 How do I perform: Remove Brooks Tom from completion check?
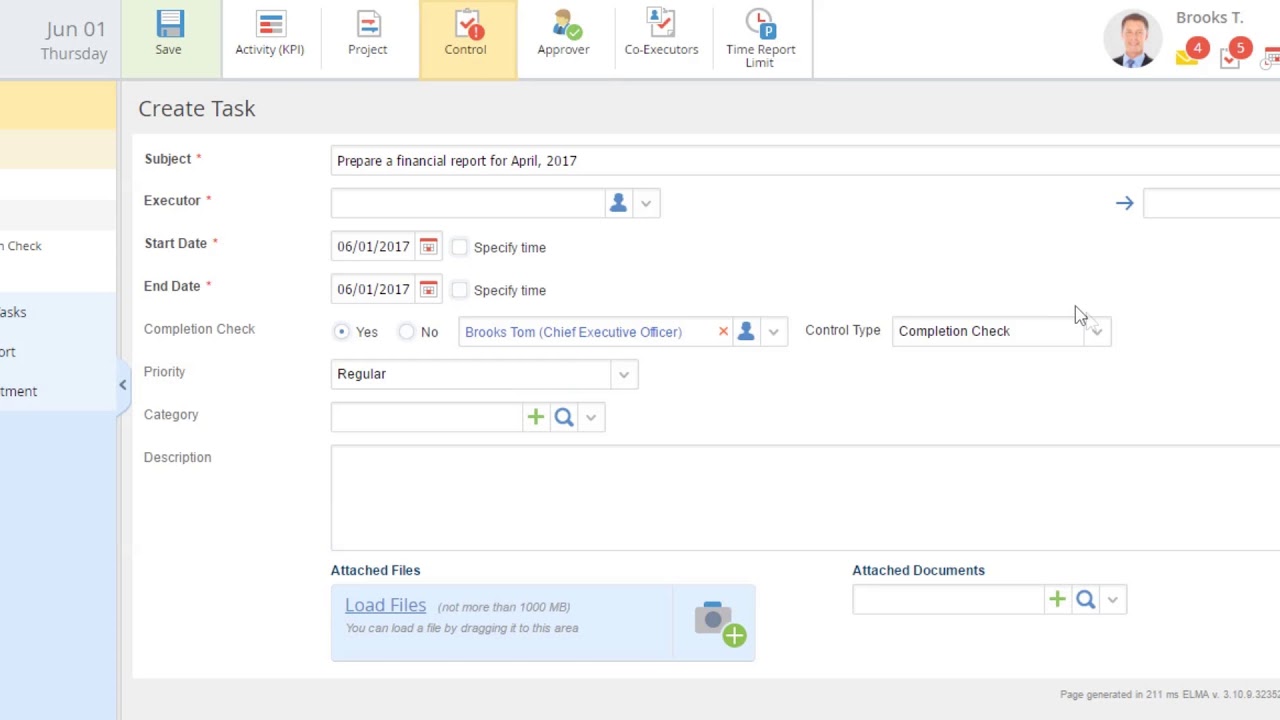723,331
